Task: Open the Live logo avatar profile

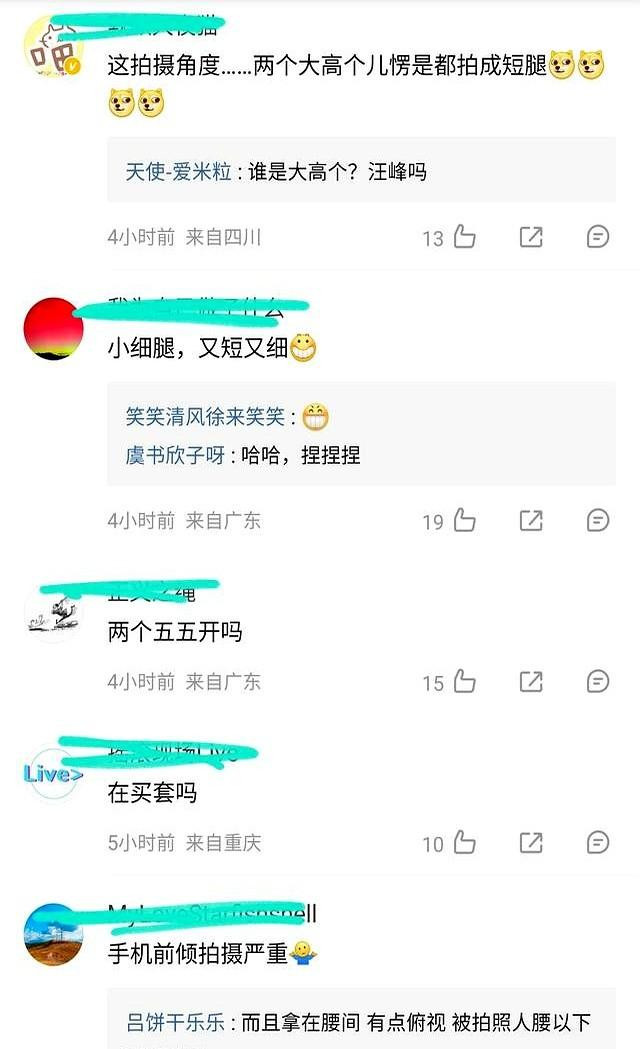Action: click(x=54, y=774)
